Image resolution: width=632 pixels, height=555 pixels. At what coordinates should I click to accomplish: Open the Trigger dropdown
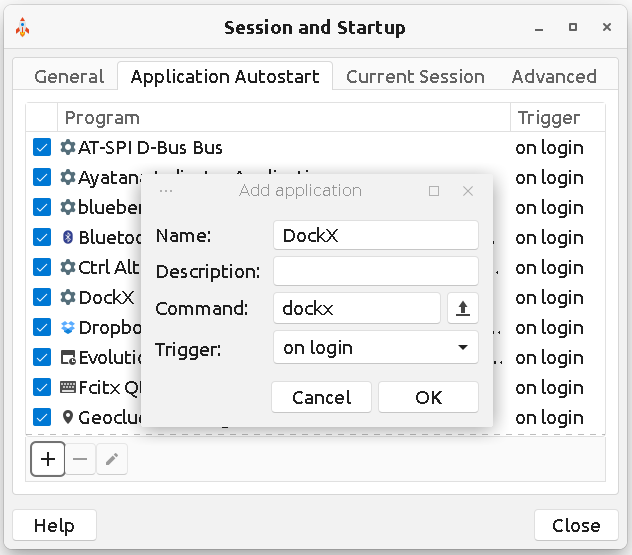point(375,348)
